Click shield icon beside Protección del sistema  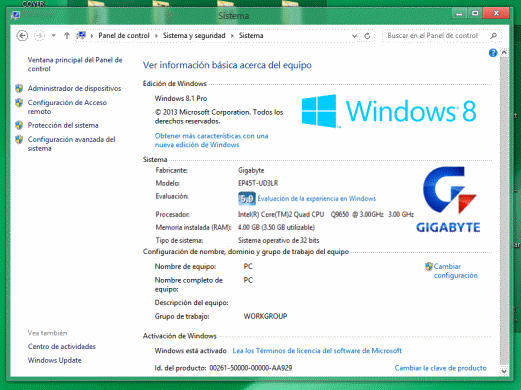(x=19, y=125)
